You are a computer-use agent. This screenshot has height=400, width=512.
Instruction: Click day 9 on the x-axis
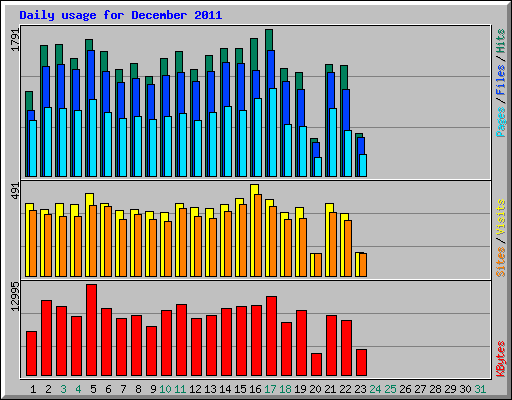(x=153, y=389)
